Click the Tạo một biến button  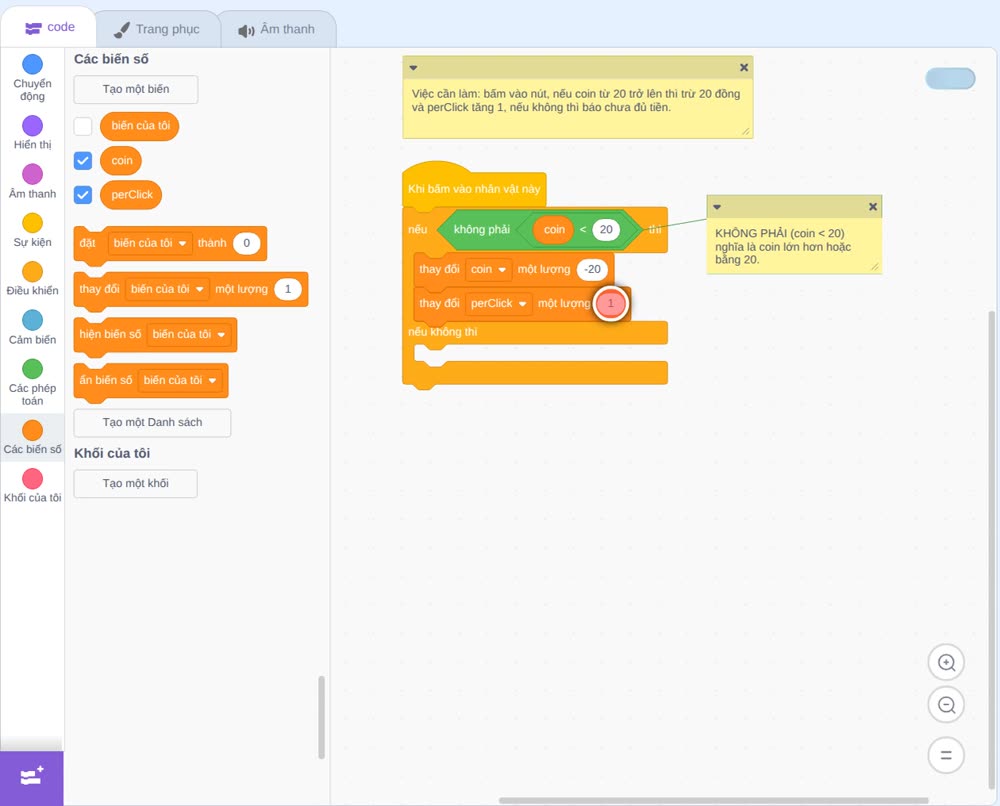pos(136,89)
